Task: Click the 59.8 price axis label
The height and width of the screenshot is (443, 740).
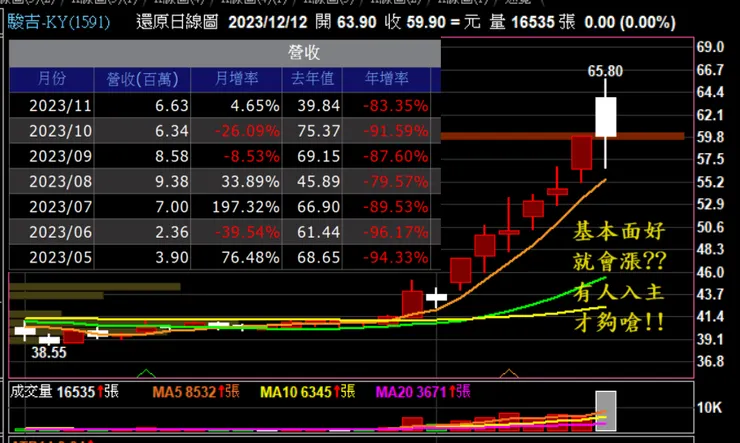Action: point(710,137)
